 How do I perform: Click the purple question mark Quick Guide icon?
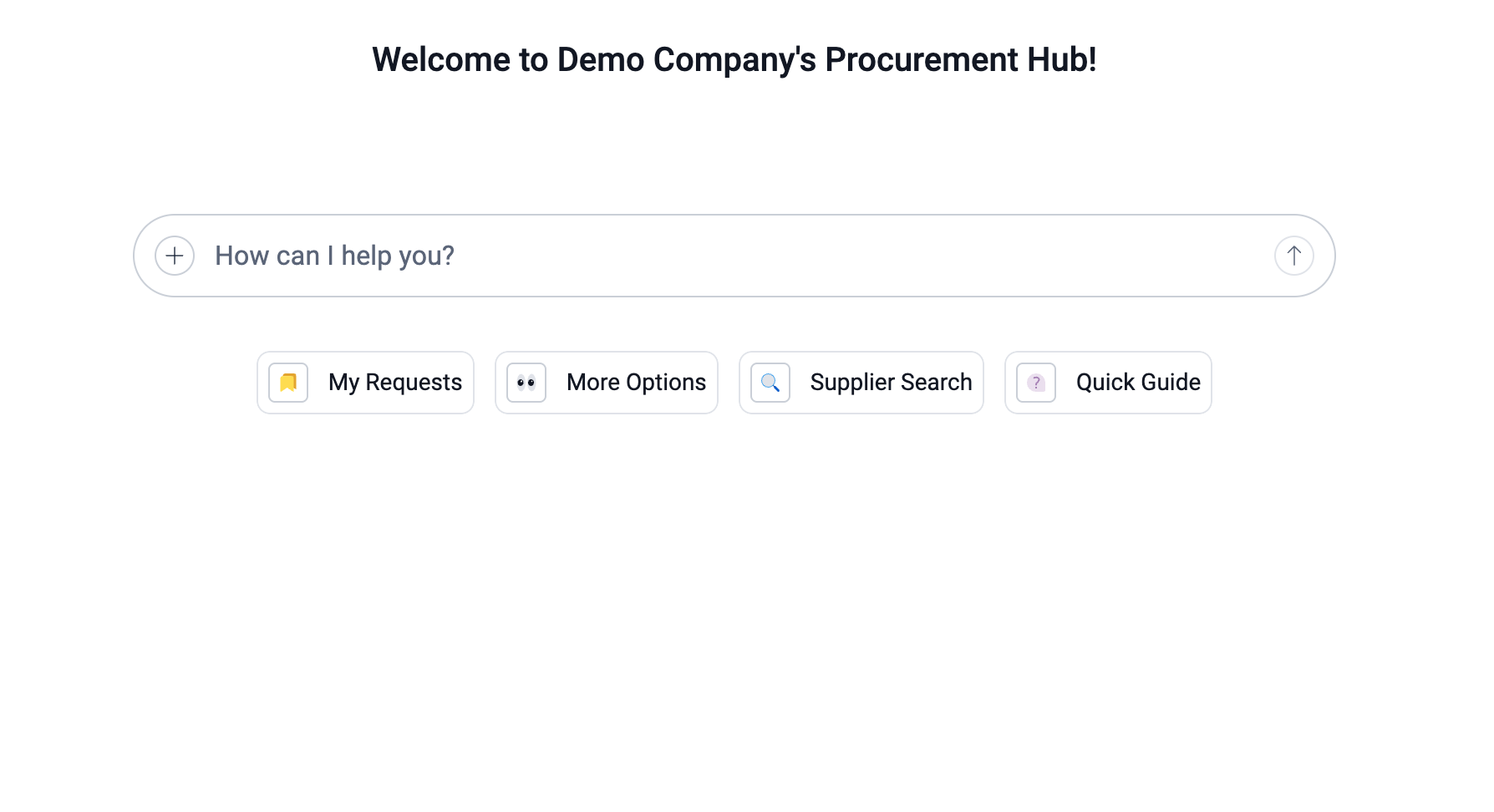coord(1036,383)
